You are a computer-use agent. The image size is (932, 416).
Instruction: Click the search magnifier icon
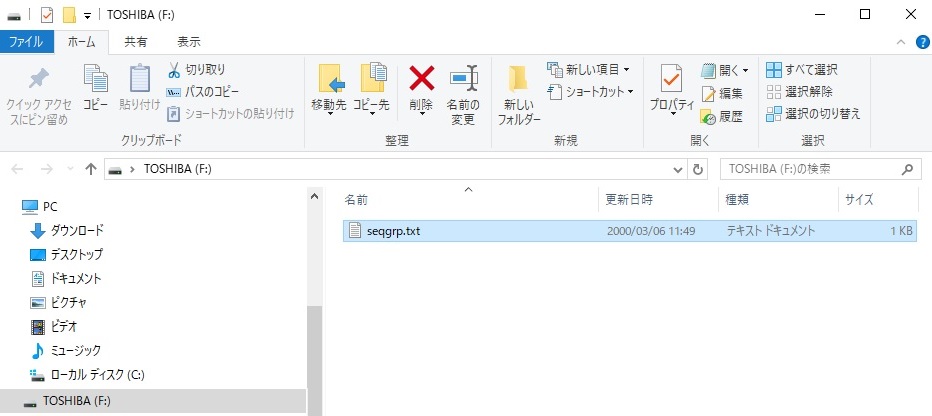click(907, 170)
